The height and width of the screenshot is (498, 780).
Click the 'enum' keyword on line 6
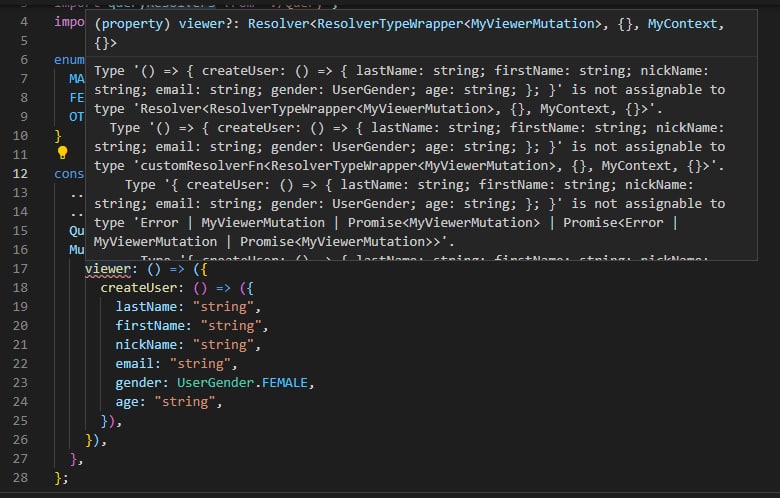click(x=69, y=60)
